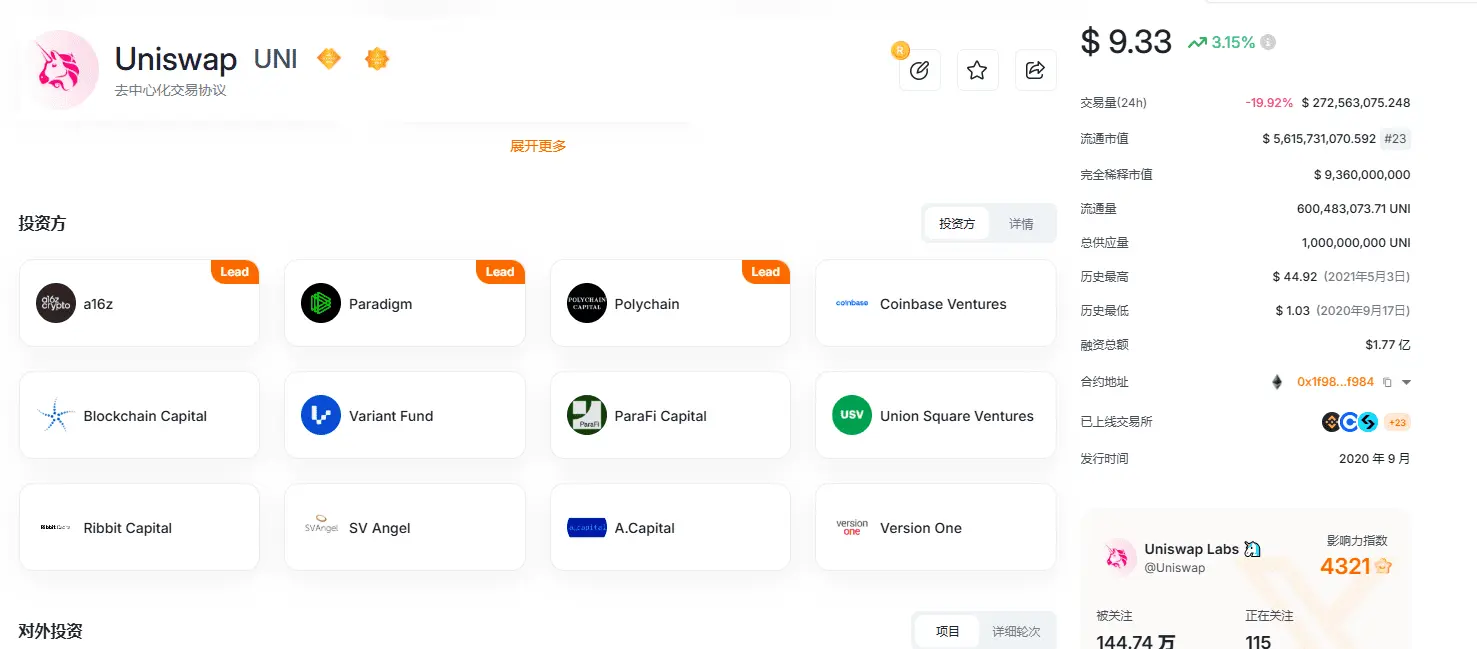Click total supply 1,000,000,000 UNI
Screen dimensions: 1477x649
[x=1356, y=243]
